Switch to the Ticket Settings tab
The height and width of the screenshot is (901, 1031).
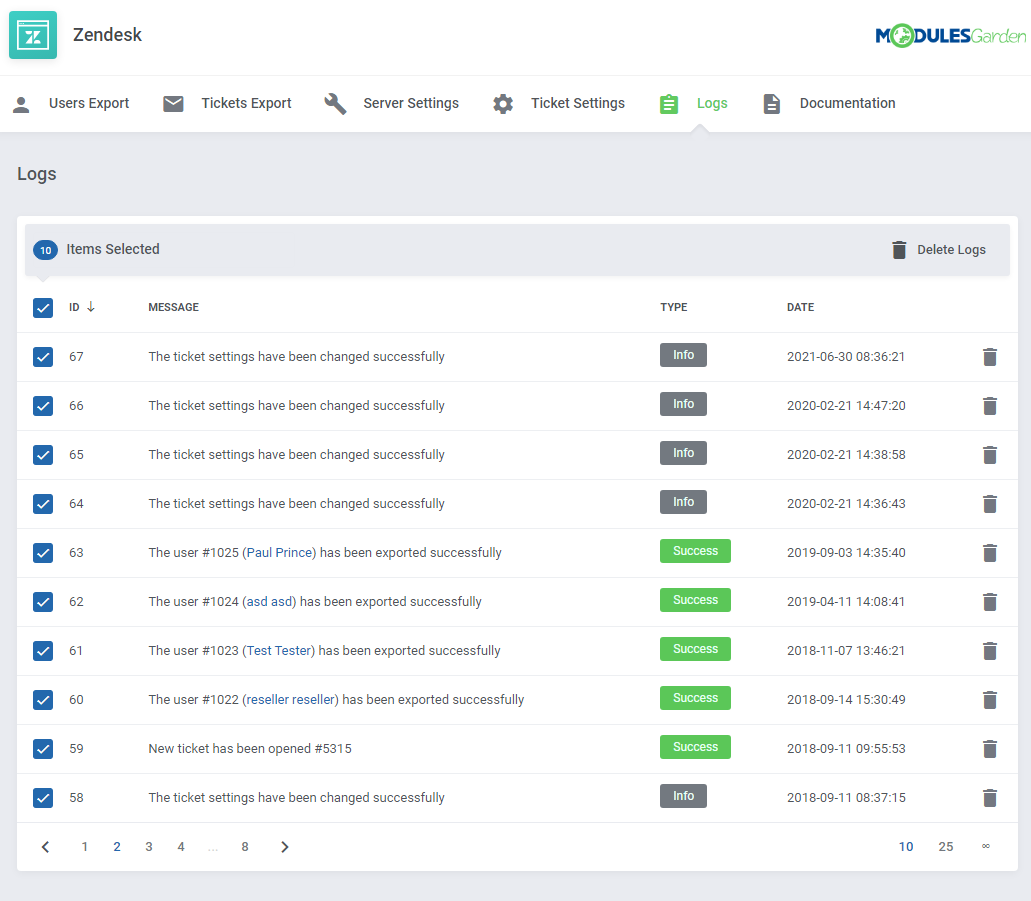[x=577, y=103]
